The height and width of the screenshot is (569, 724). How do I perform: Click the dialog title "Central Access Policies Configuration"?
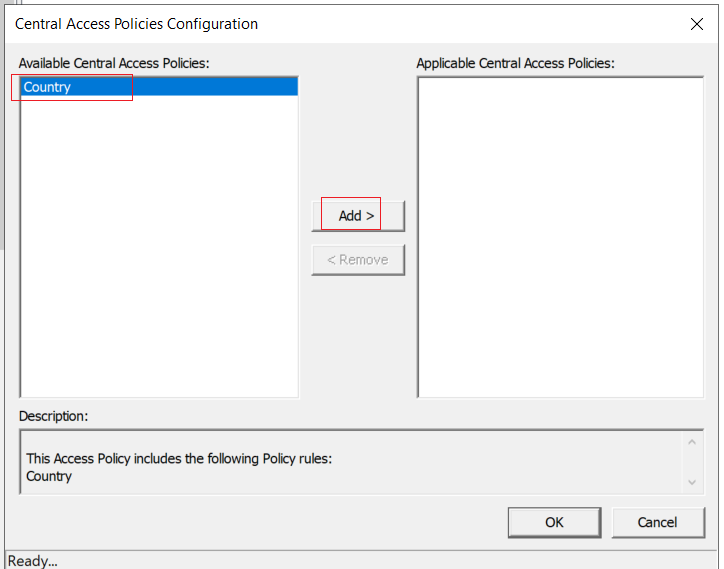[x=136, y=24]
